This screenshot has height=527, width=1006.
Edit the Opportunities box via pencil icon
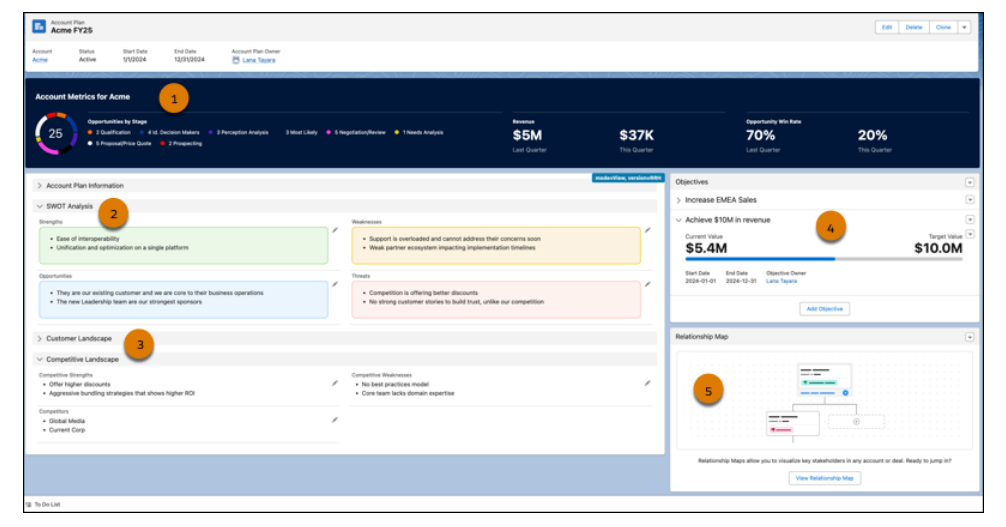[336, 284]
